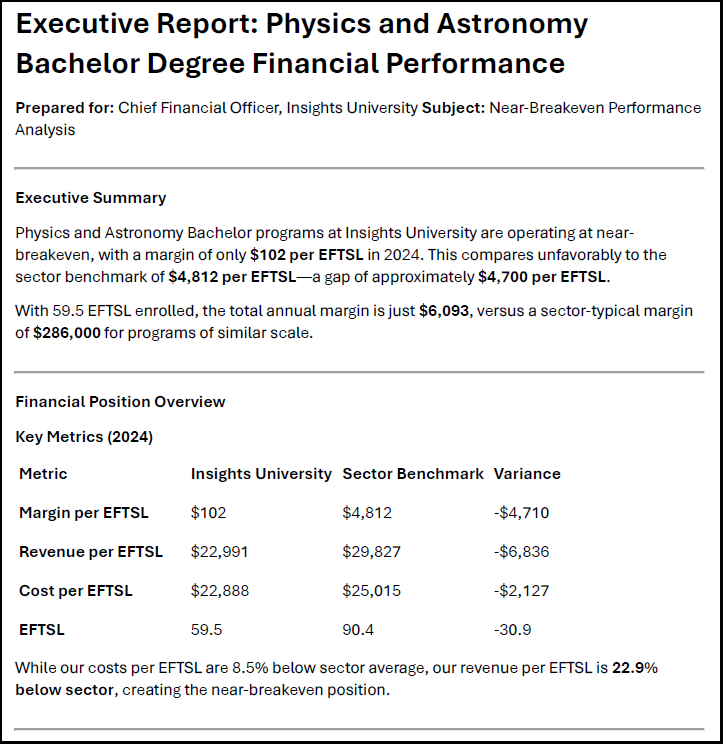Click the Variance column header
This screenshot has width=723, height=744.
click(527, 474)
